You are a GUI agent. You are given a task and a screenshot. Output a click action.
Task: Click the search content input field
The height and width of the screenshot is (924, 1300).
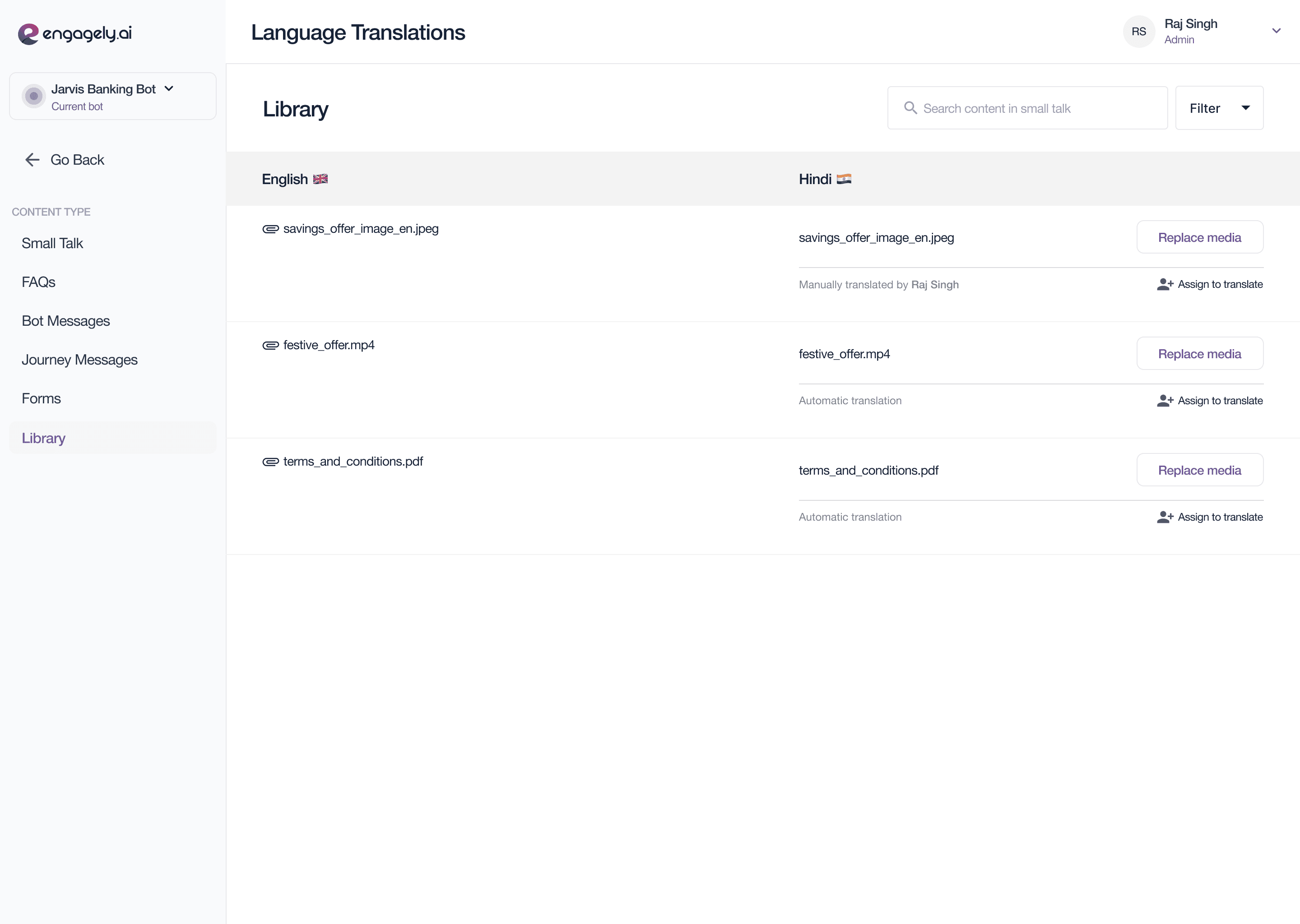(1036, 108)
